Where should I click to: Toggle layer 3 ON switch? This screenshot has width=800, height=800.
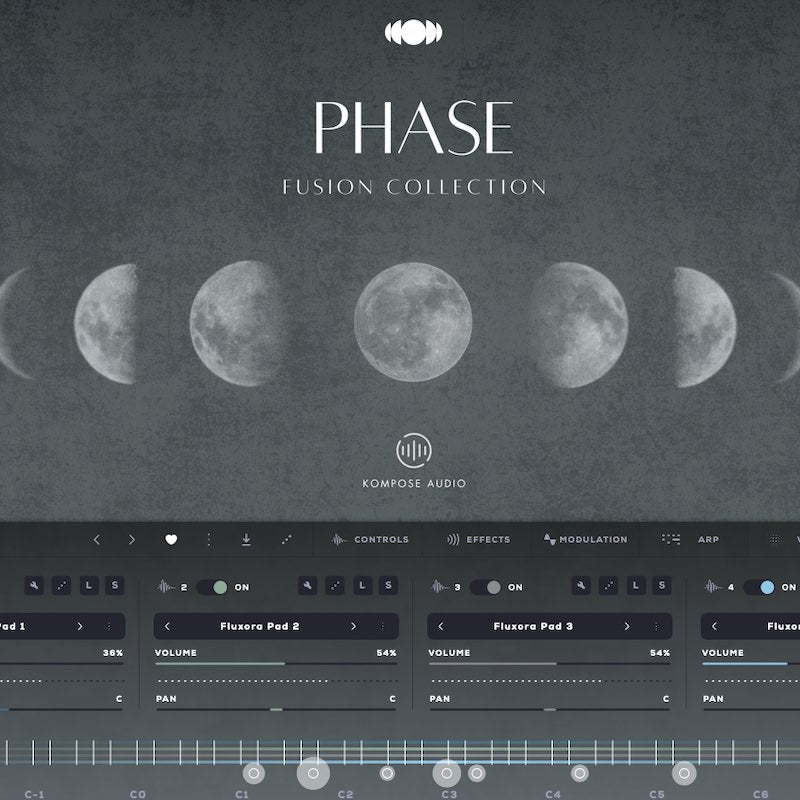click(x=486, y=587)
